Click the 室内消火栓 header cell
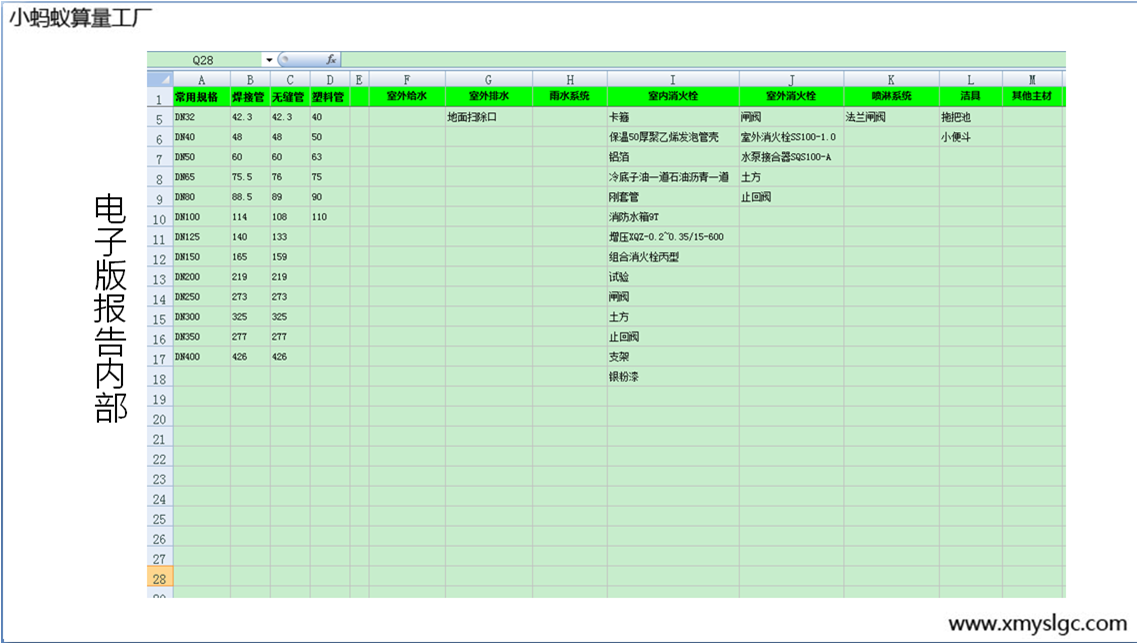 (672, 98)
